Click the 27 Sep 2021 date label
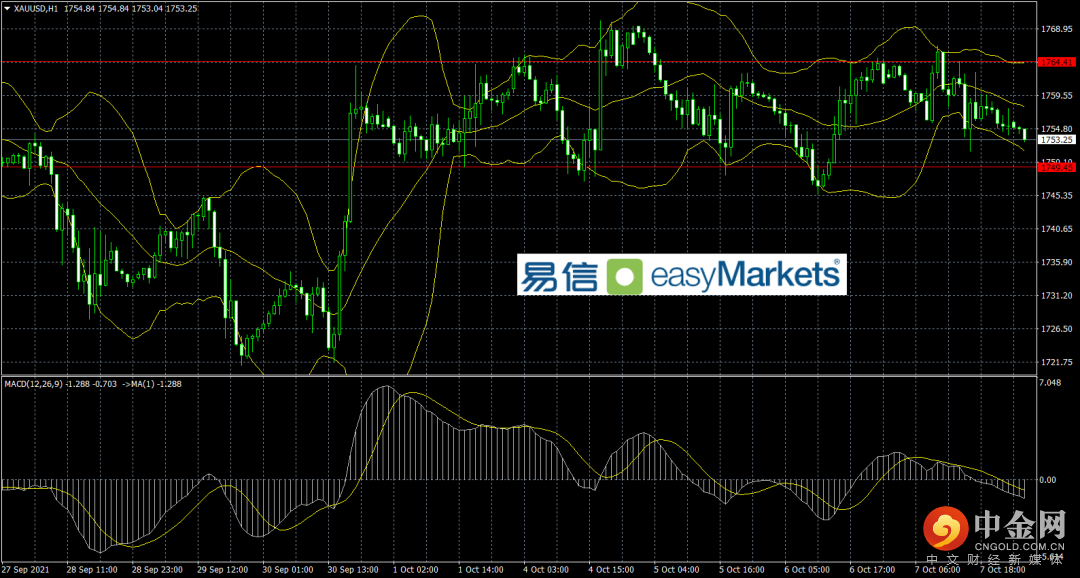 (x=23, y=570)
